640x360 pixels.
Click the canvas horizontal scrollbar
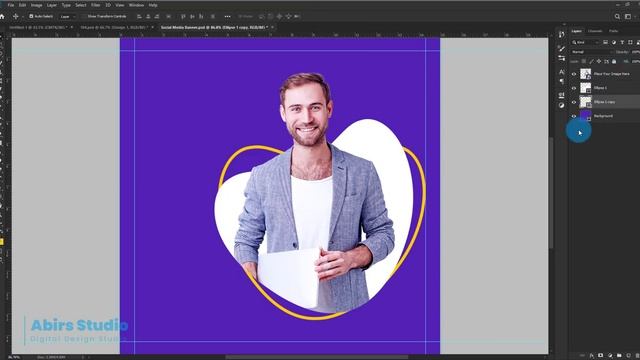(316, 357)
